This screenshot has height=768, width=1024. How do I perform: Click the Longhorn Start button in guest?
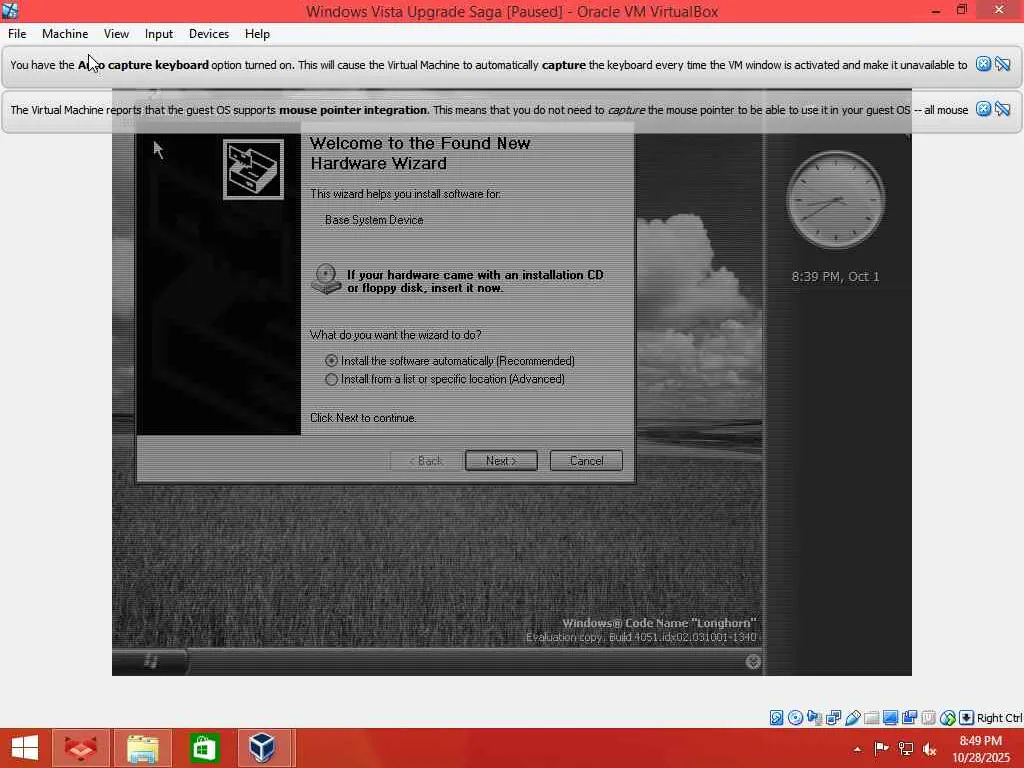151,661
